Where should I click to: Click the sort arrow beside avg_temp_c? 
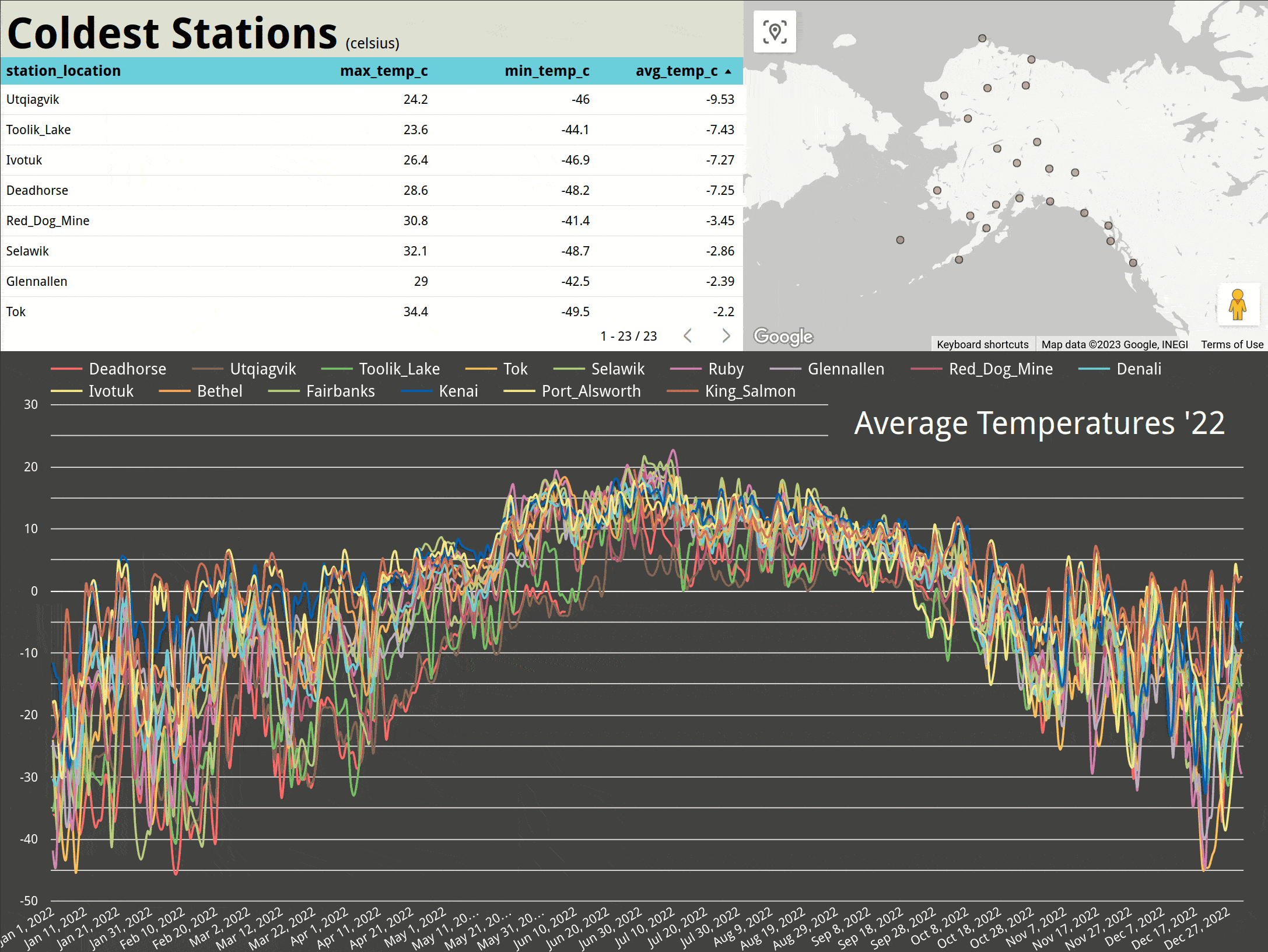click(x=728, y=71)
